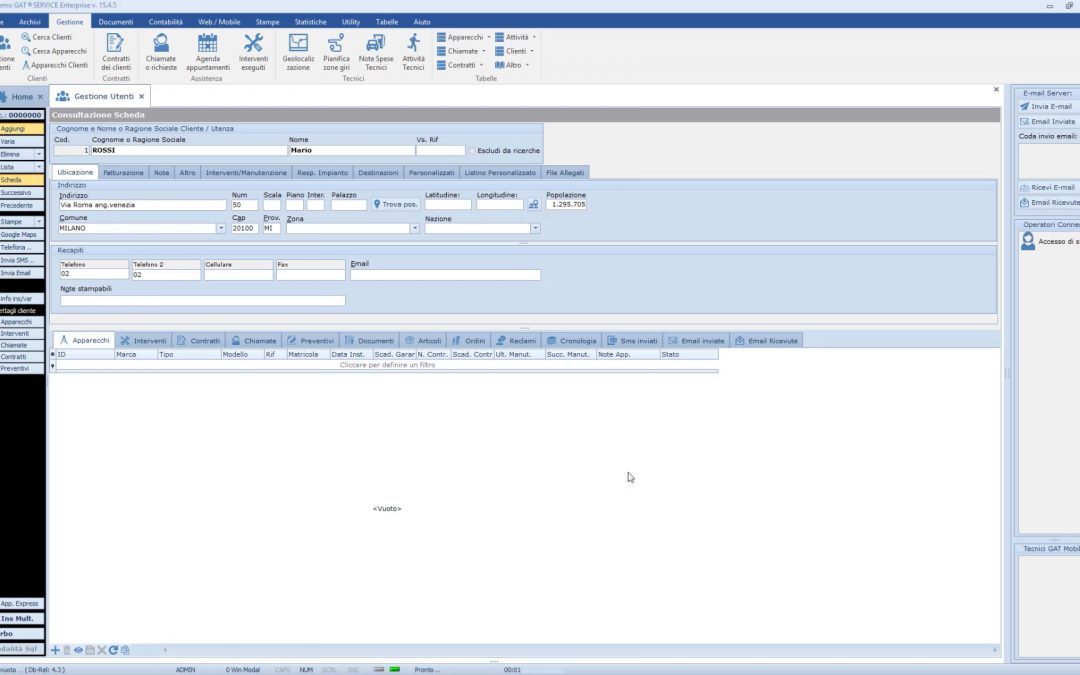The image size is (1080, 675).
Task: Click Cognome field containing ROSSI
Action: [x=189, y=150]
